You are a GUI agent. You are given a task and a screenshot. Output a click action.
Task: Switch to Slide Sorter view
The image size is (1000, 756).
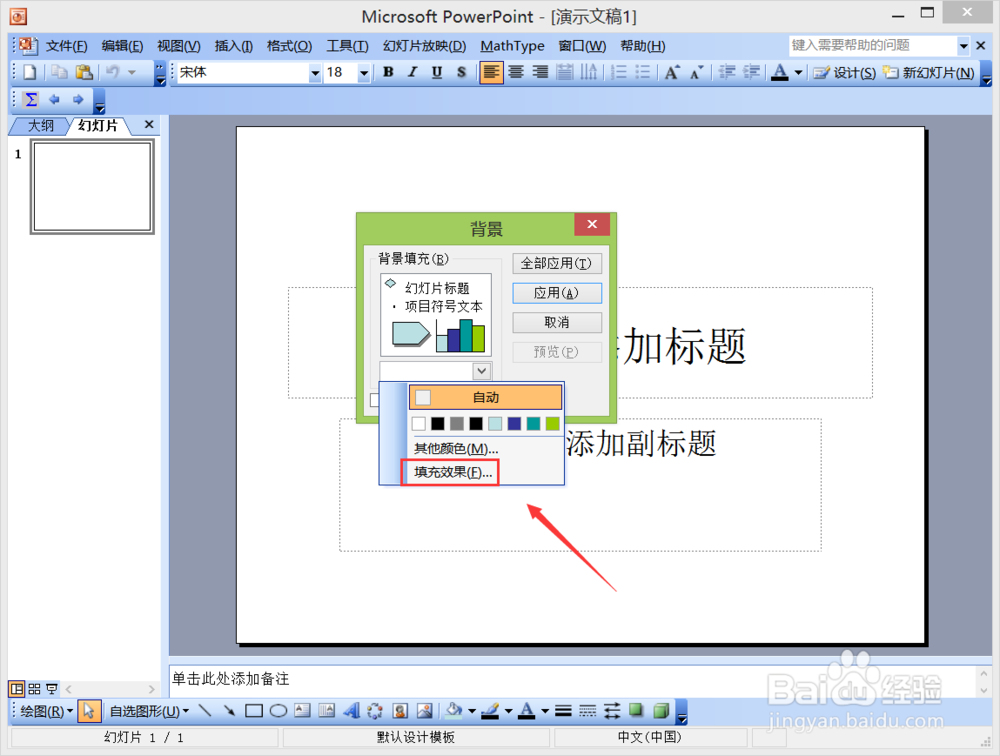34,689
